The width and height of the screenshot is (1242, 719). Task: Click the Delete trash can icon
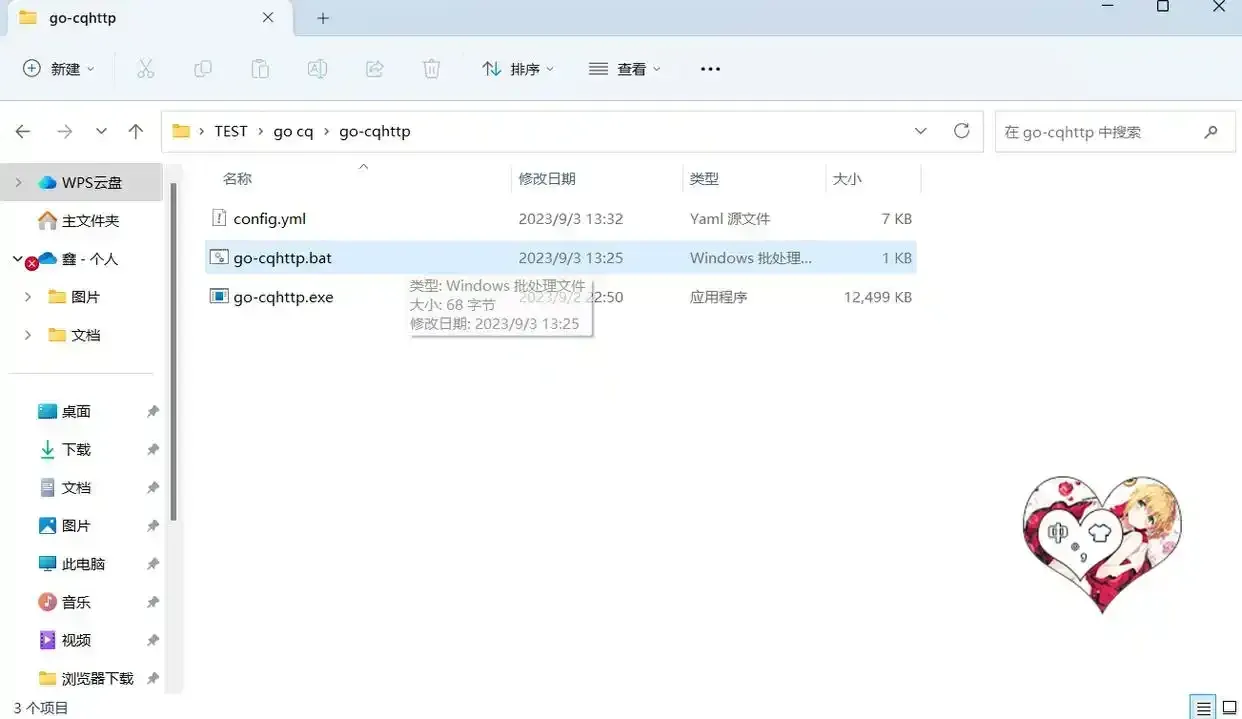tap(432, 69)
